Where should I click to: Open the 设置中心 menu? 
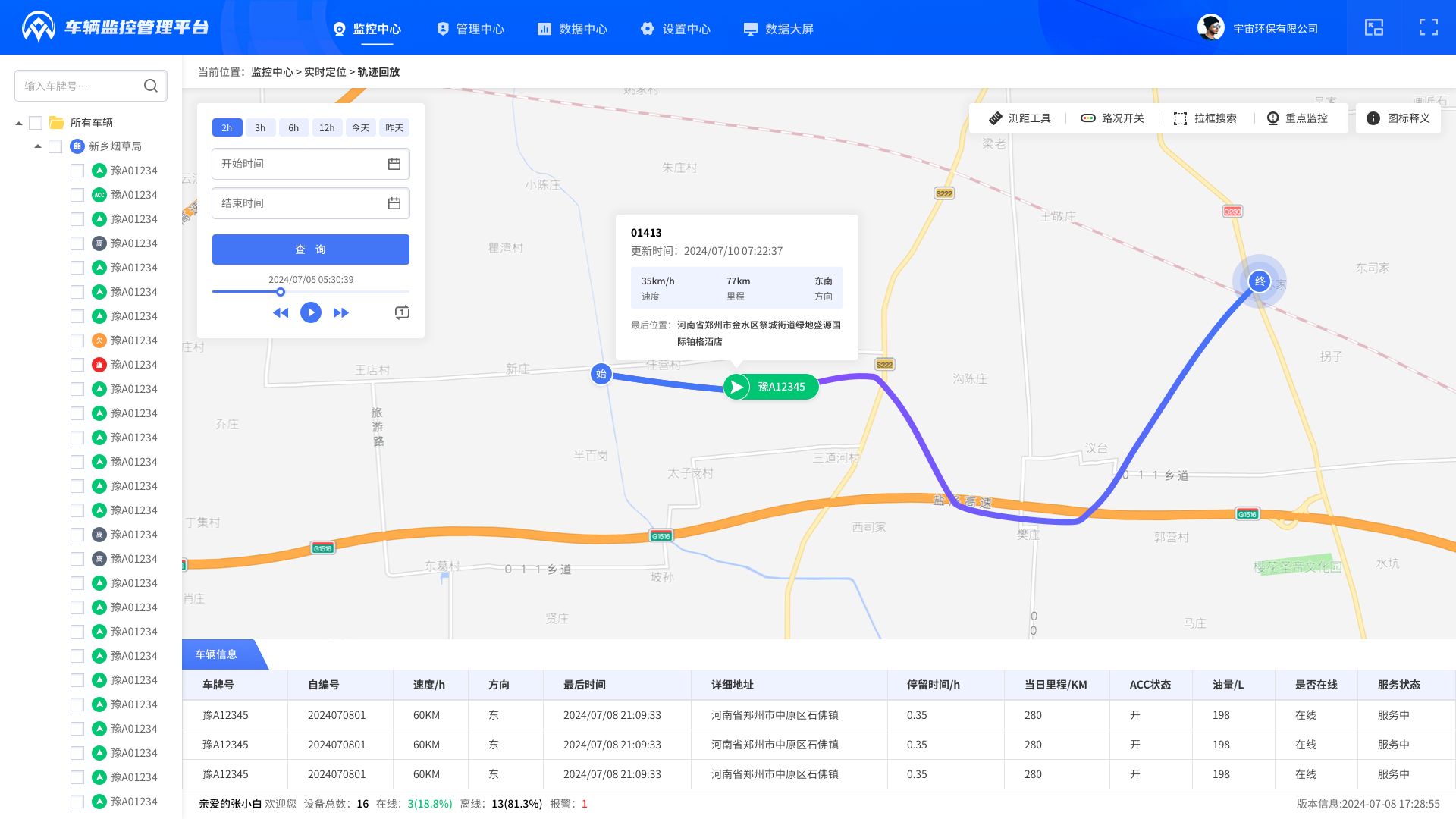(x=676, y=29)
